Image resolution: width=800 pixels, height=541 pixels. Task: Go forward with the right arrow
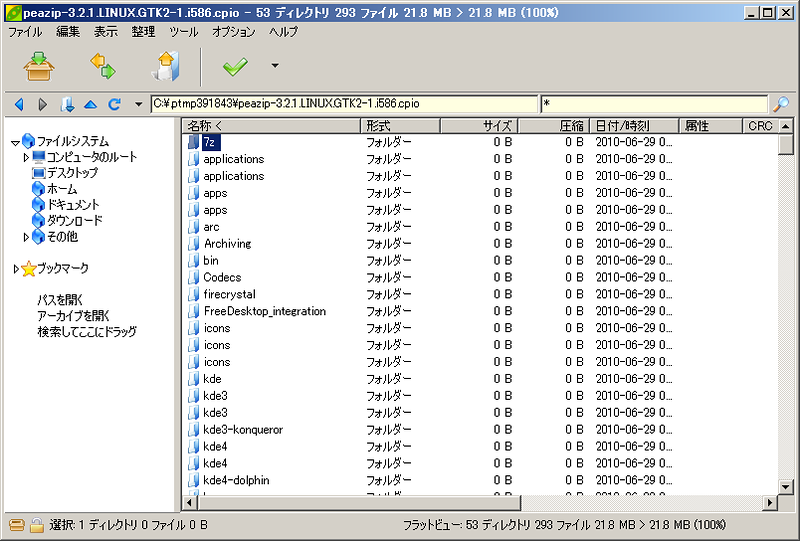click(43, 105)
